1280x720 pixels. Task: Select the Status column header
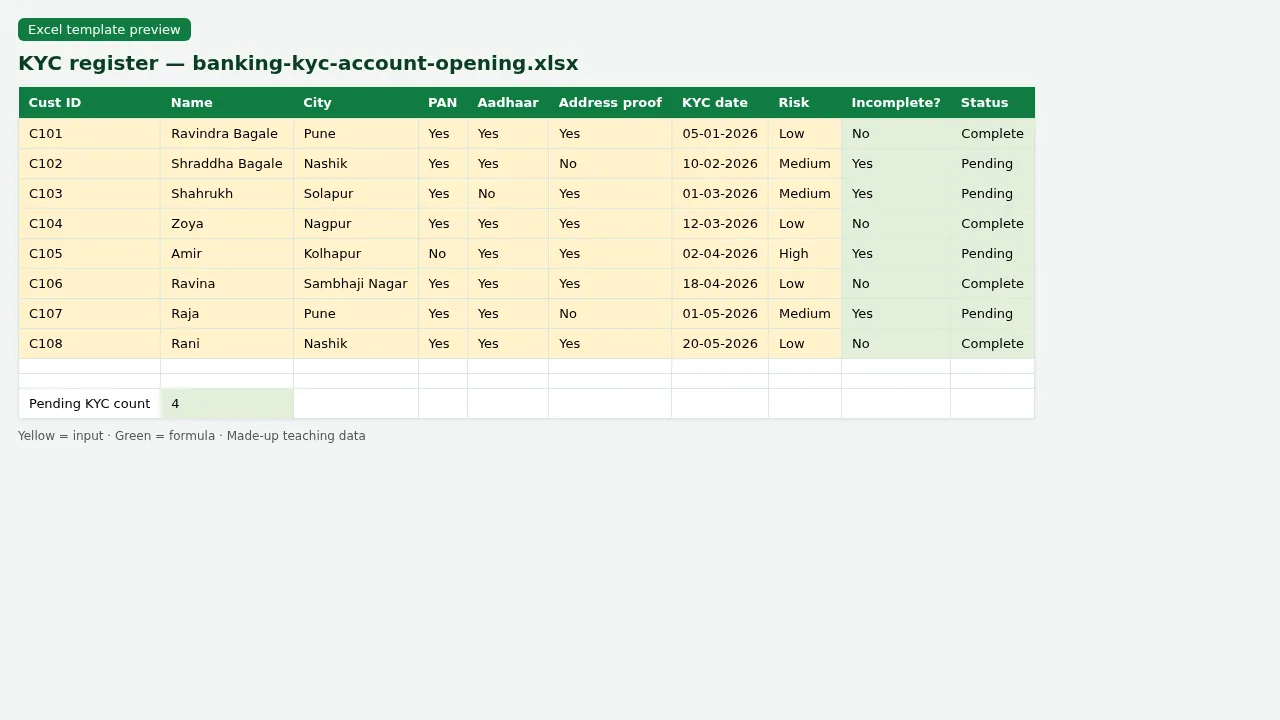[993, 103]
